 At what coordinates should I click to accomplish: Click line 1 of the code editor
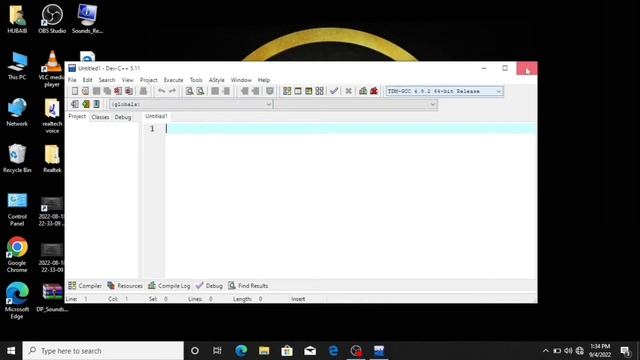tap(351, 129)
